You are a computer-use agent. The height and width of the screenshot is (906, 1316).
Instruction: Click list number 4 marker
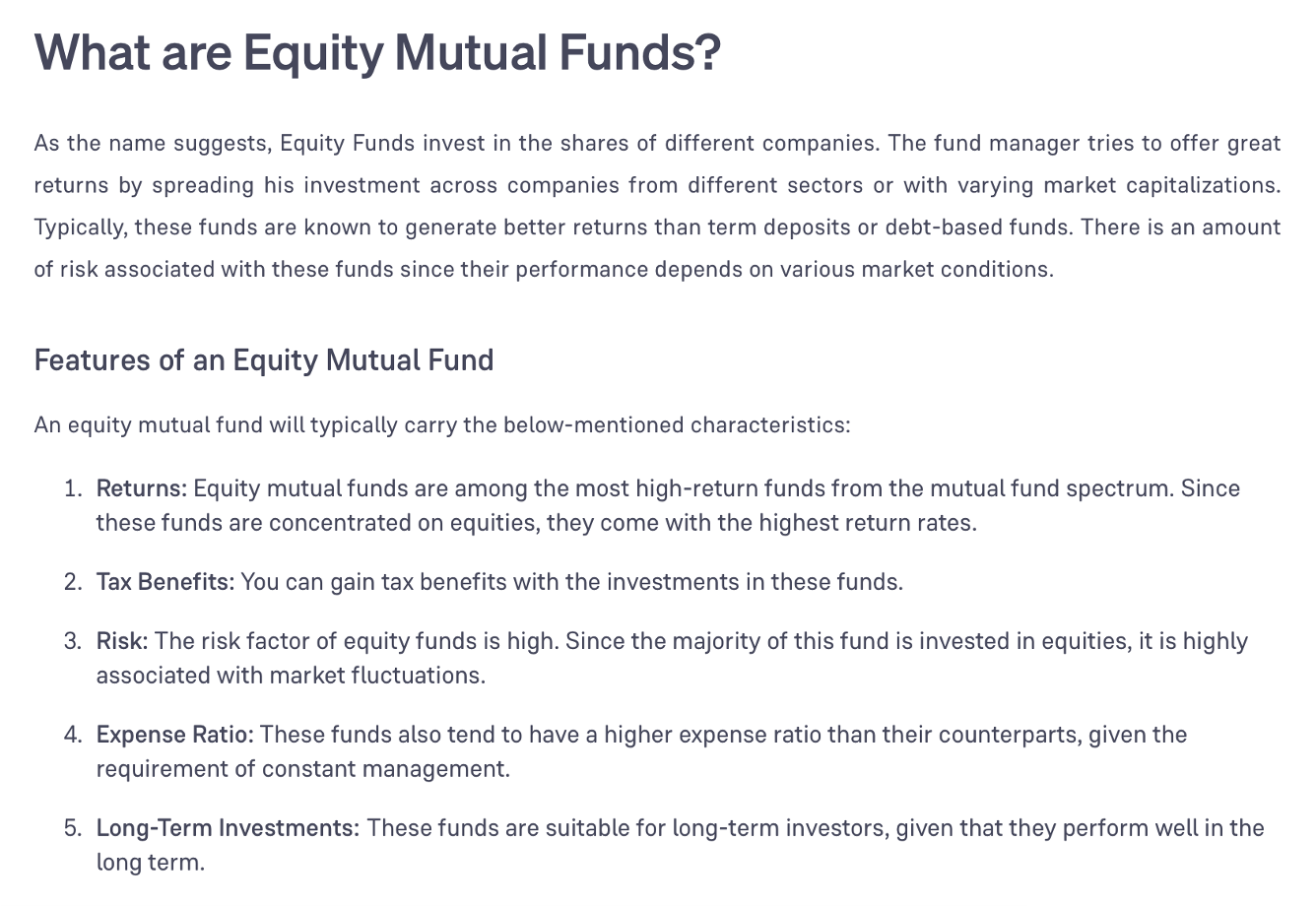(73, 735)
